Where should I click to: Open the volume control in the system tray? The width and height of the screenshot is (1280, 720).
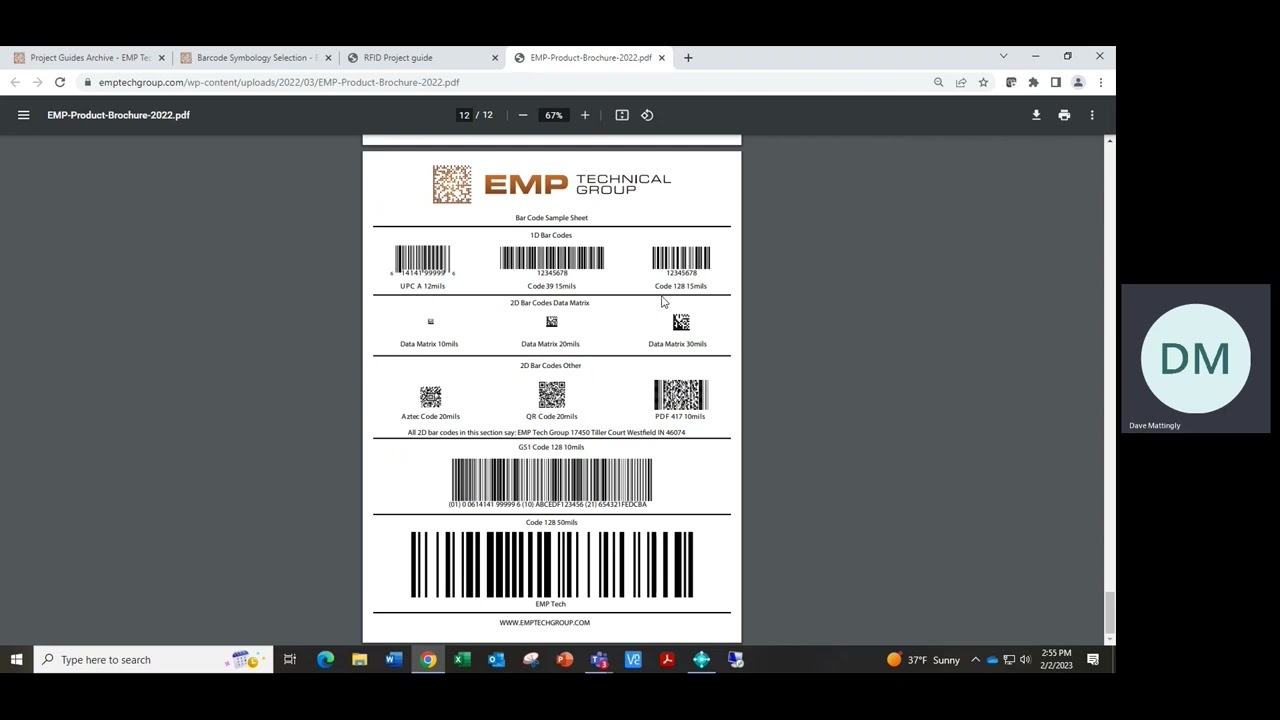(x=1025, y=660)
